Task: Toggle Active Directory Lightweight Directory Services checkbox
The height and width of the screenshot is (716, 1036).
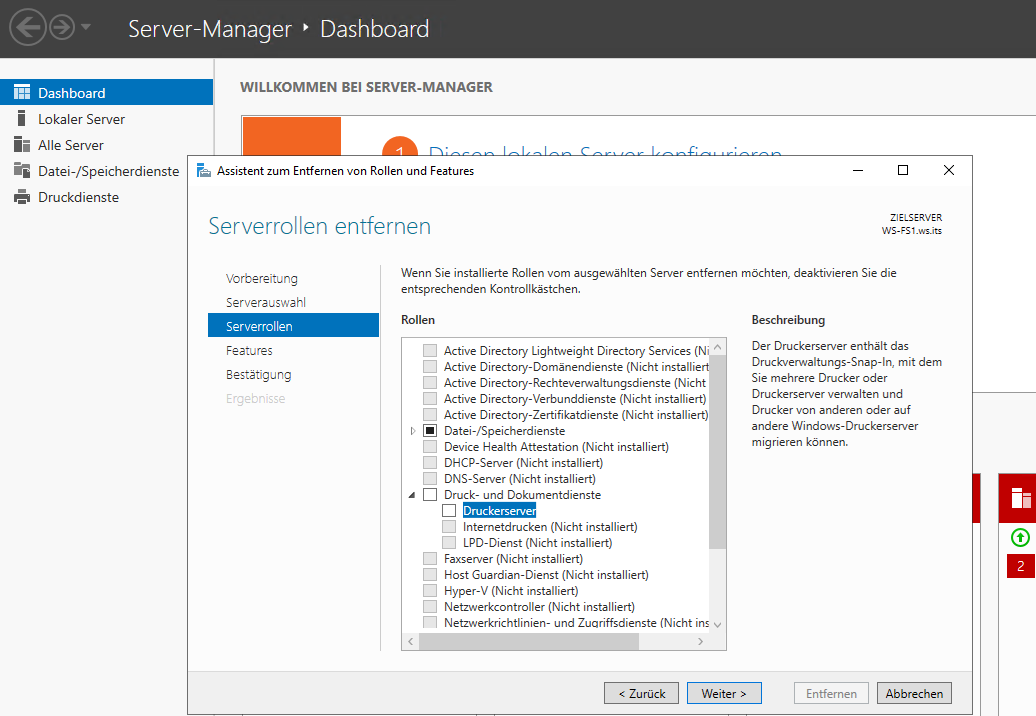Action: point(429,350)
